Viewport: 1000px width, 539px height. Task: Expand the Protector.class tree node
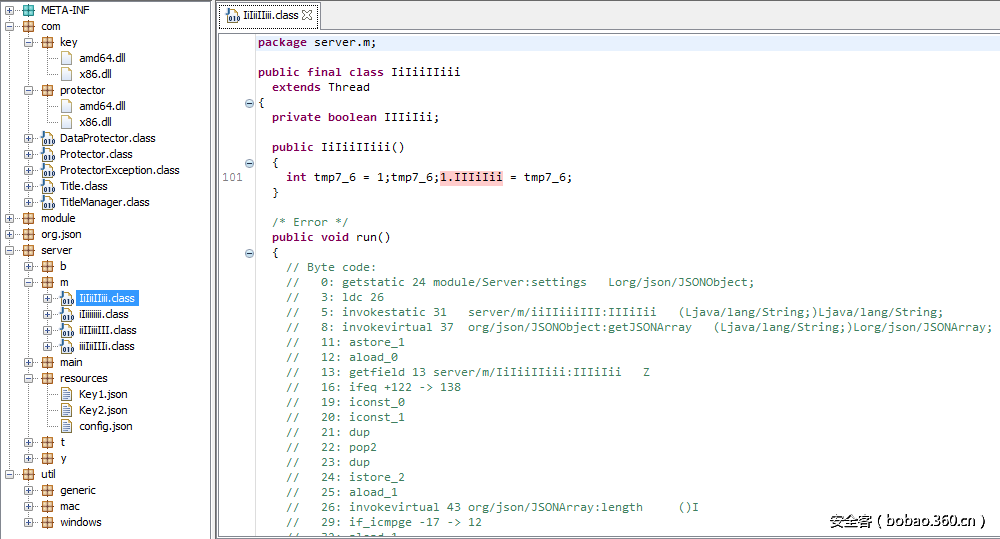pos(29,154)
